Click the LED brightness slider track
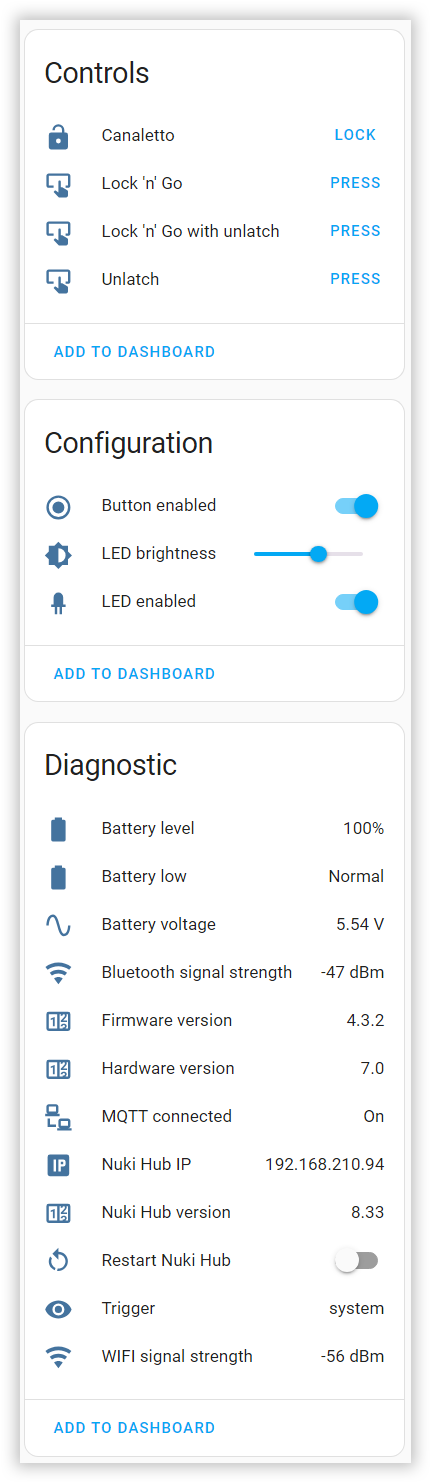Image resolution: width=431 pixels, height=1483 pixels. click(308, 554)
